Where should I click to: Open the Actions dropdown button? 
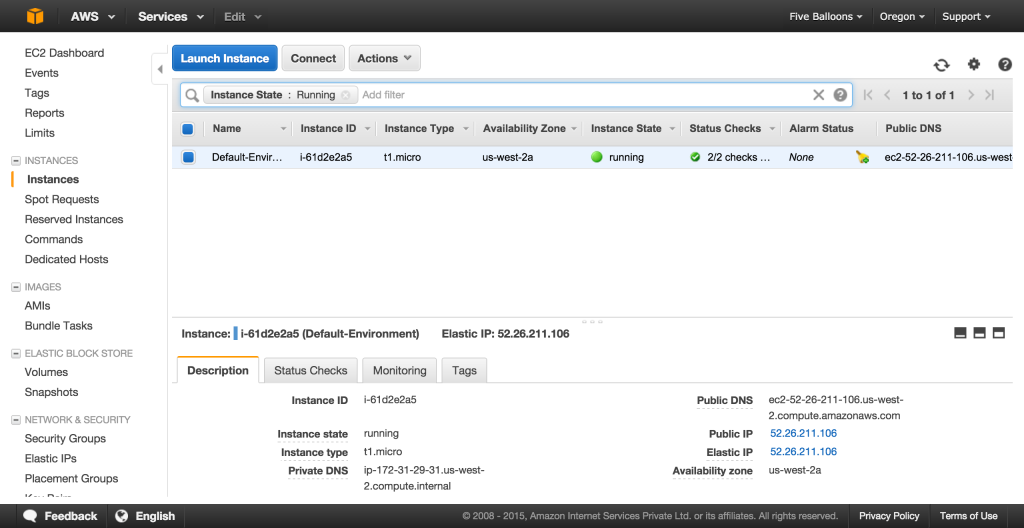pyautogui.click(x=385, y=58)
